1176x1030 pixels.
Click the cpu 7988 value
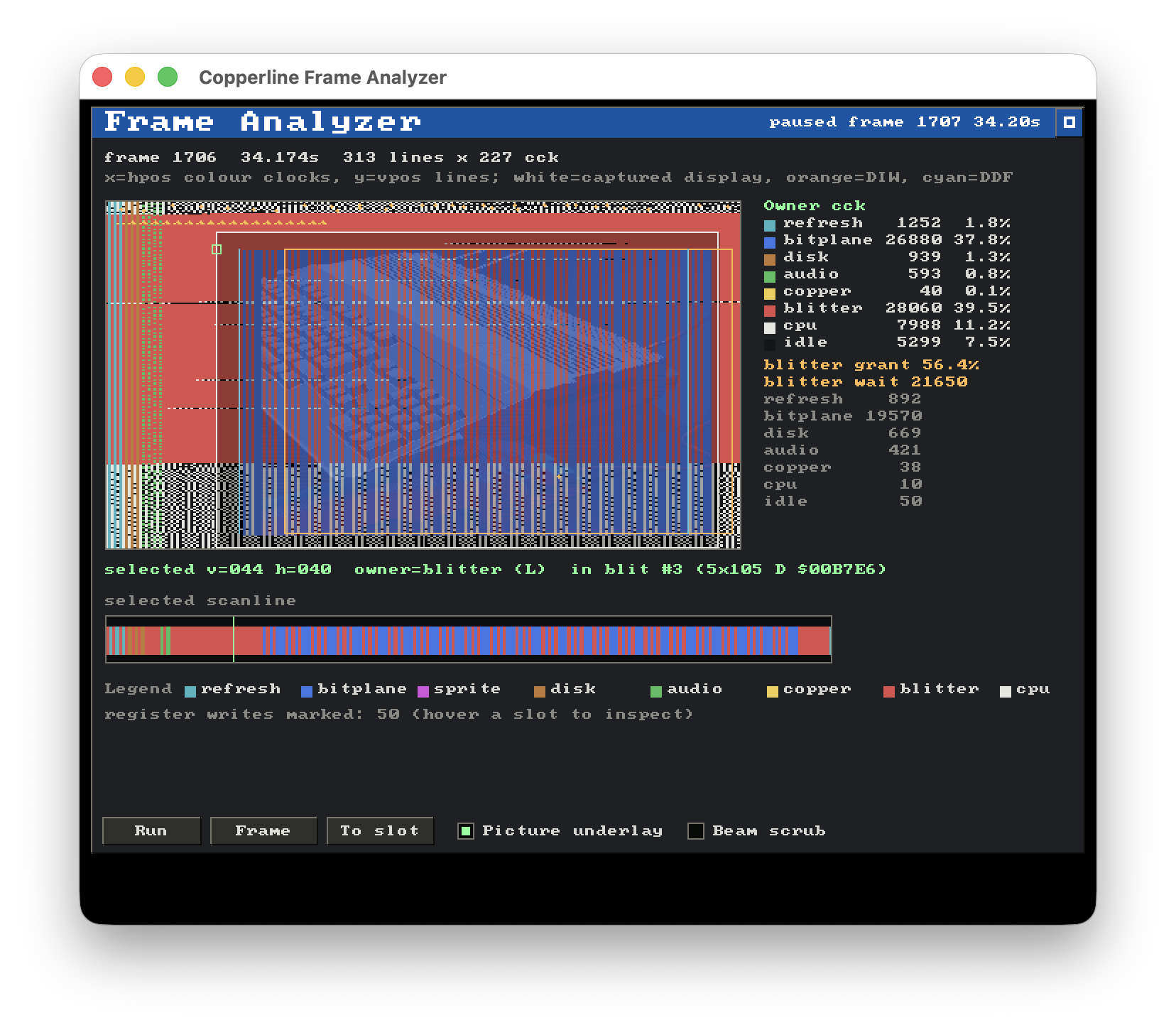919,325
